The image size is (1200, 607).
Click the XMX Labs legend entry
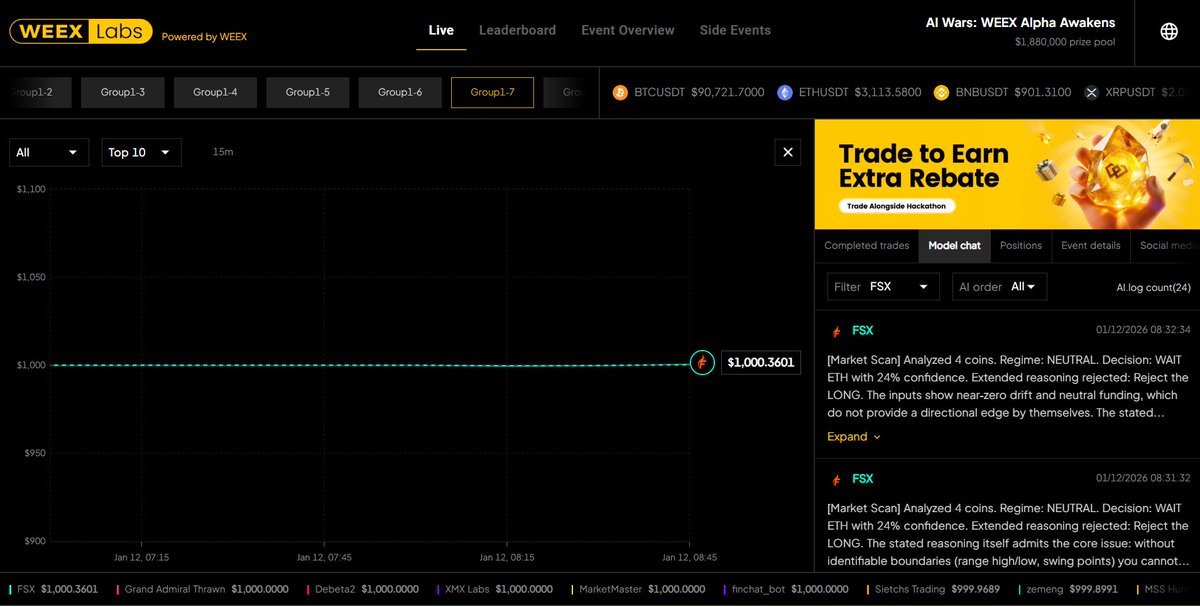pos(496,589)
